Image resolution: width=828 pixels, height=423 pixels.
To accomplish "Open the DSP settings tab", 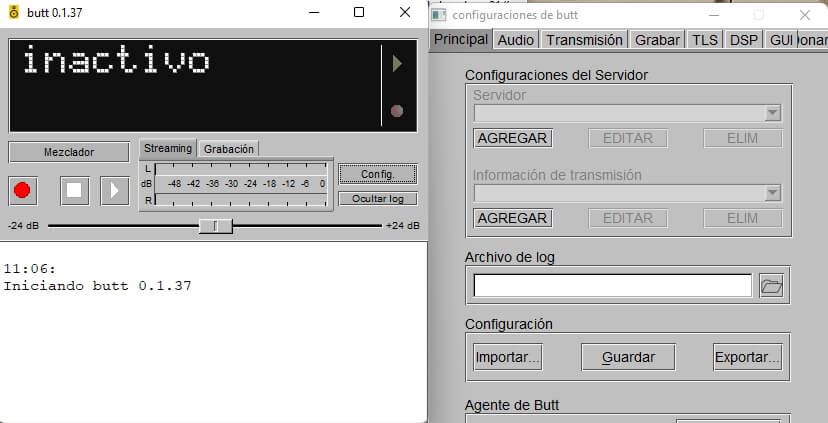I will pos(744,40).
